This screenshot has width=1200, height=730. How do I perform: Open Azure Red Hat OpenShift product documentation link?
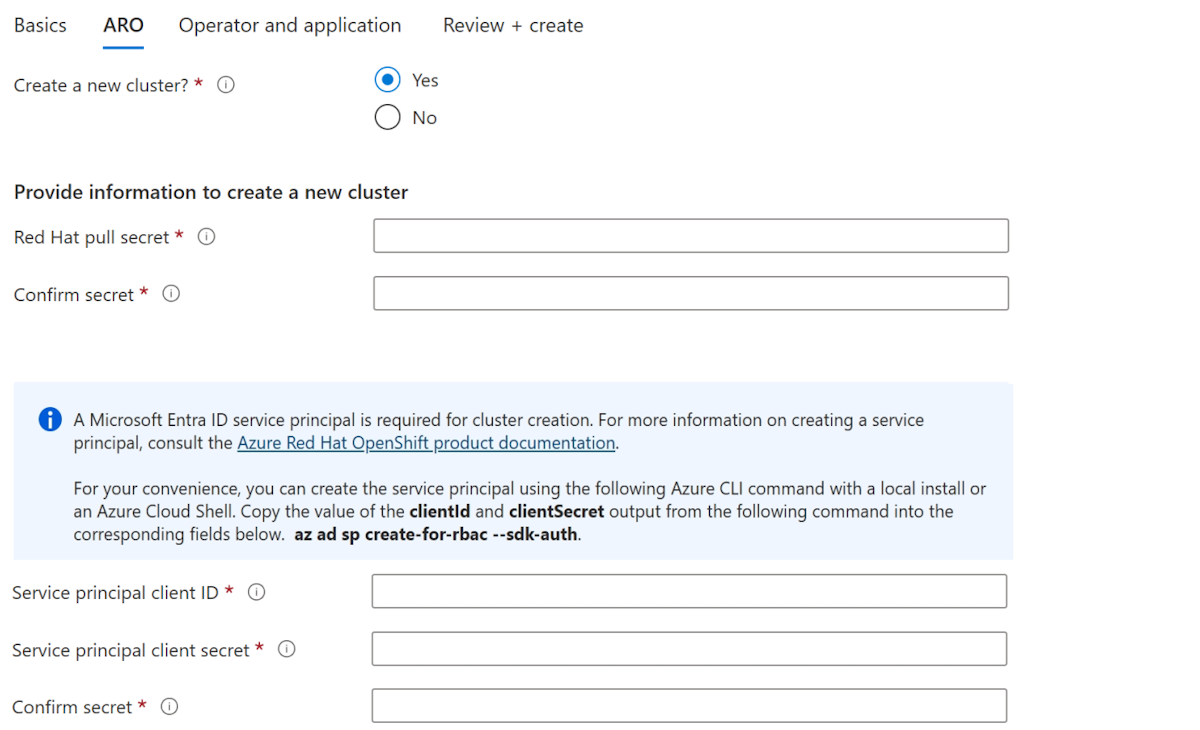(426, 442)
